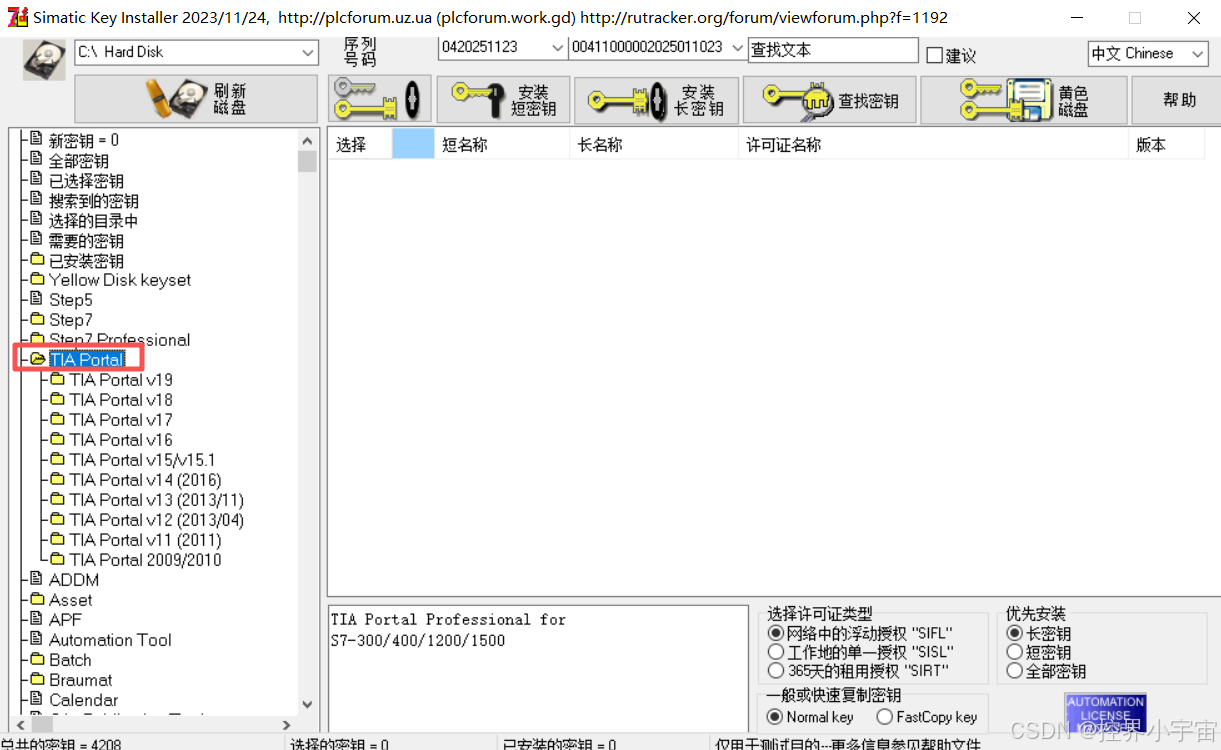Click the Step7 folder icon
1221x750 pixels.
pyautogui.click(x=37, y=319)
